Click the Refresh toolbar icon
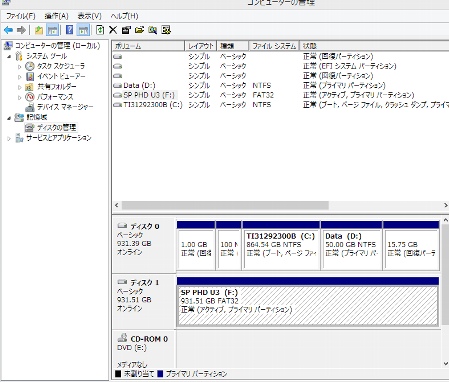 coord(100,30)
